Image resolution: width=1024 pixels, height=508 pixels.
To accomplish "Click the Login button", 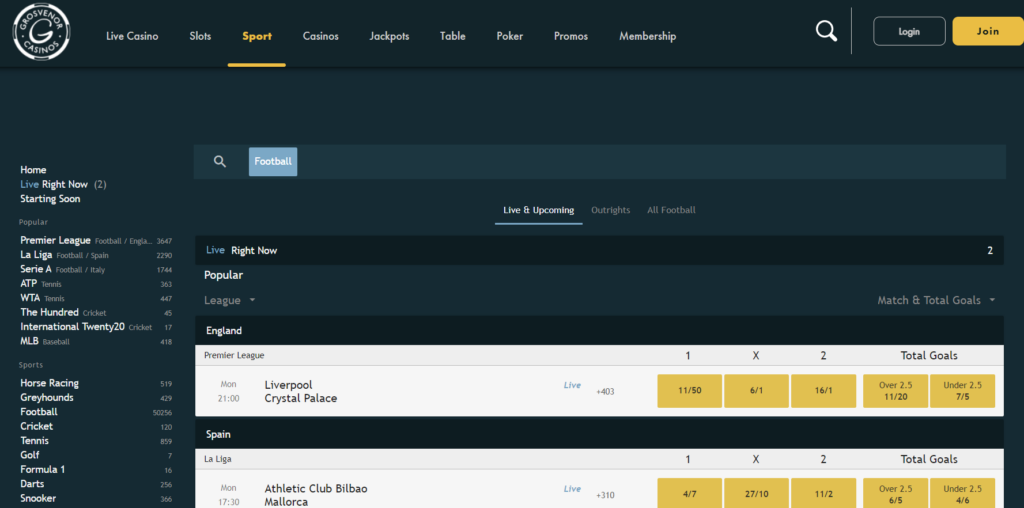I will (x=909, y=31).
